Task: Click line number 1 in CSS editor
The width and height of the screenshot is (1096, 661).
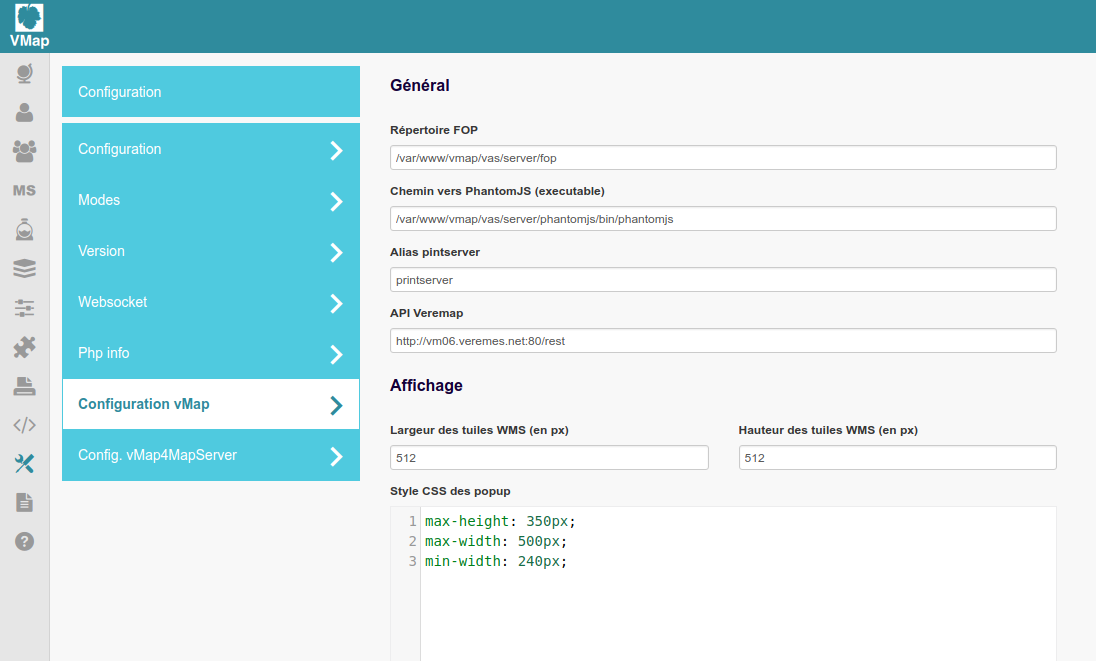Action: [412, 521]
